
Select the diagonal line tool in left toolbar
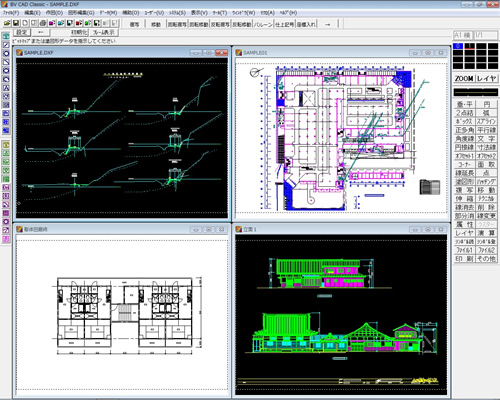click(6, 45)
